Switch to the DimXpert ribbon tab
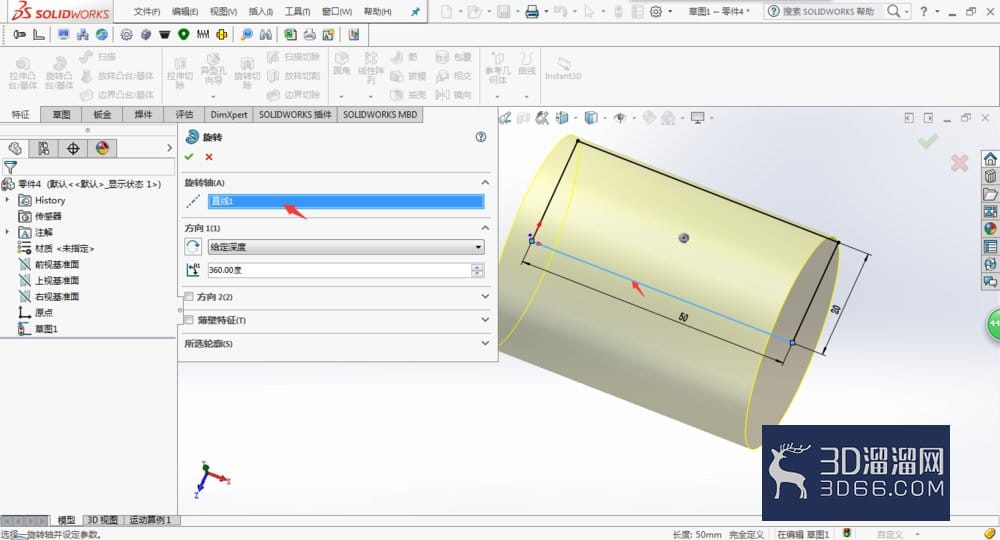The image size is (1000, 540). (228, 115)
